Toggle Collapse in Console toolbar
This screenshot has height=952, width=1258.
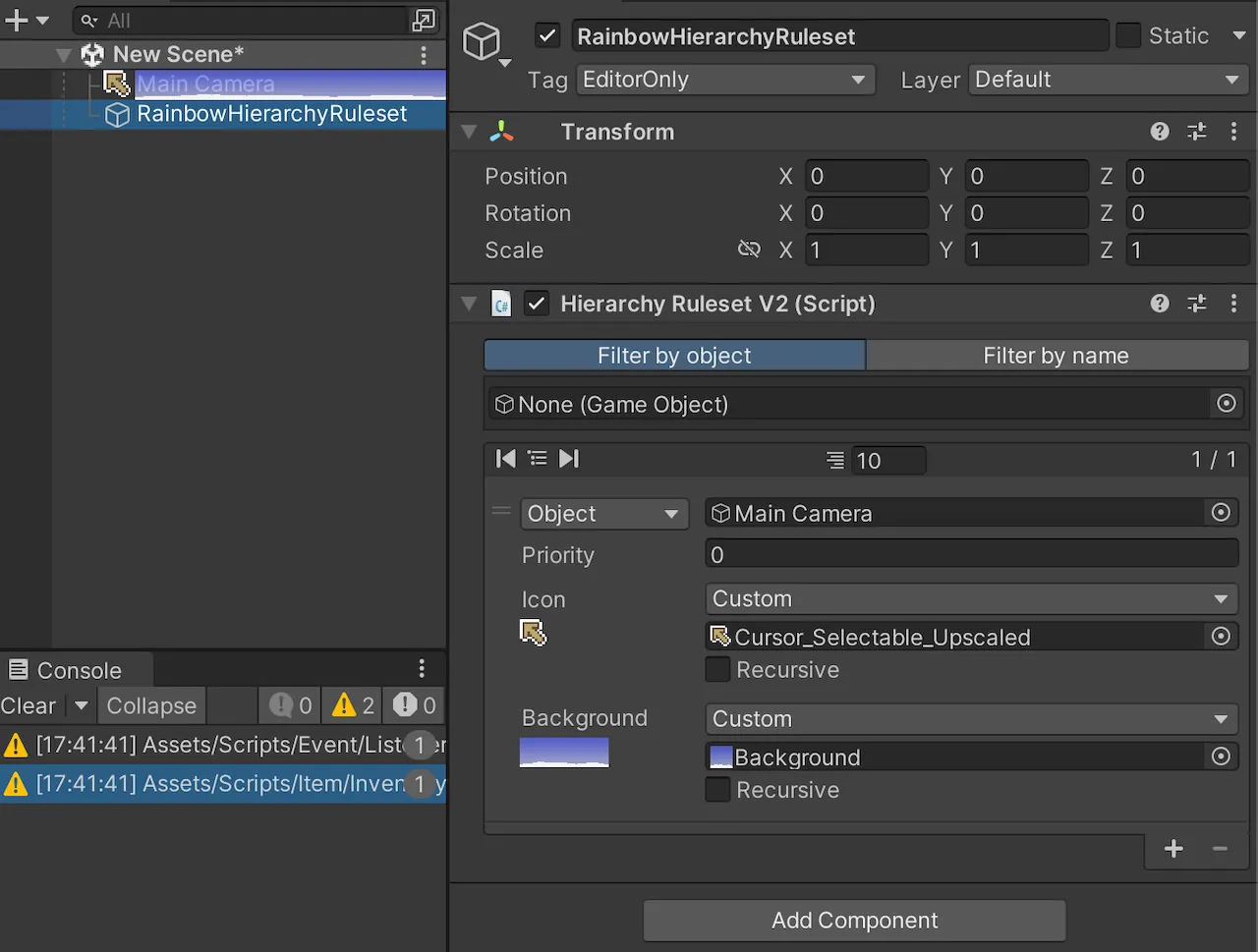coord(151,705)
